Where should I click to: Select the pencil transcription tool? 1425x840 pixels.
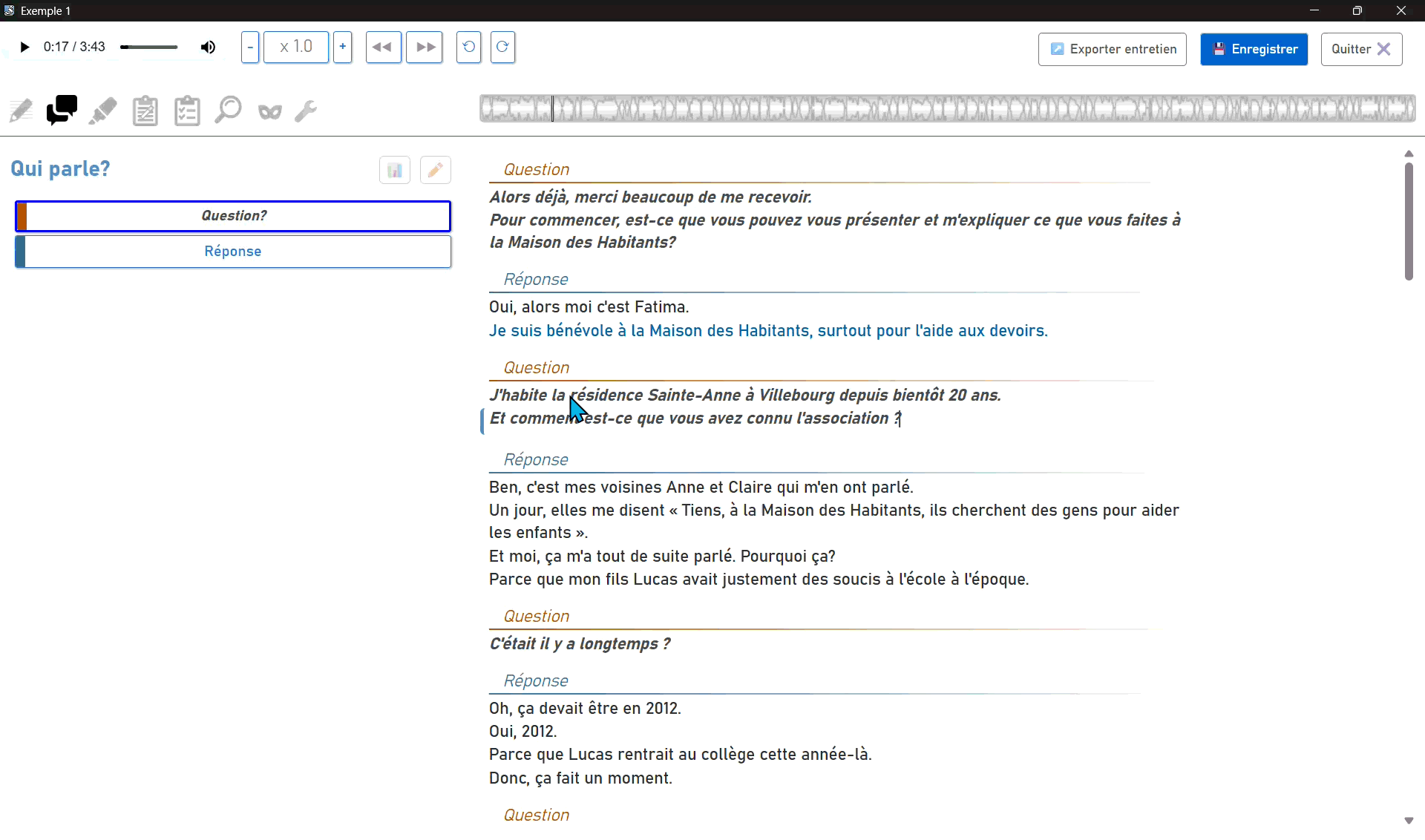[x=22, y=111]
